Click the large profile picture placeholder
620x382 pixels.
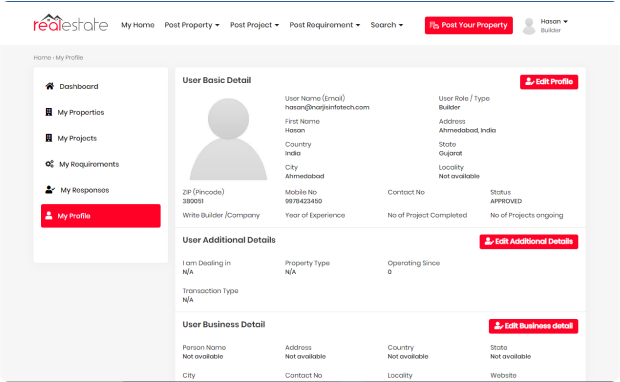(x=228, y=139)
